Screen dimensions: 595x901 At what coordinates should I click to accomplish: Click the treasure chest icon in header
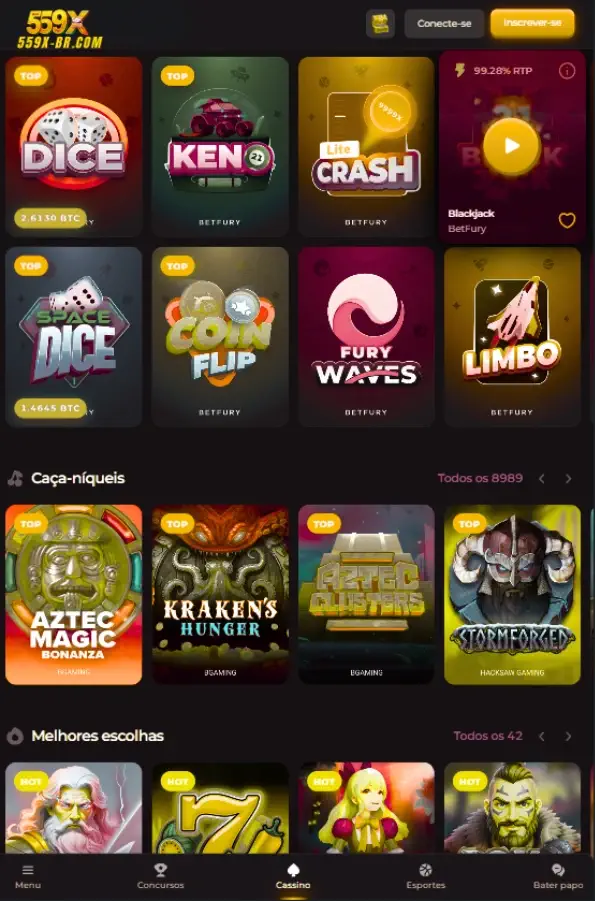pos(380,24)
